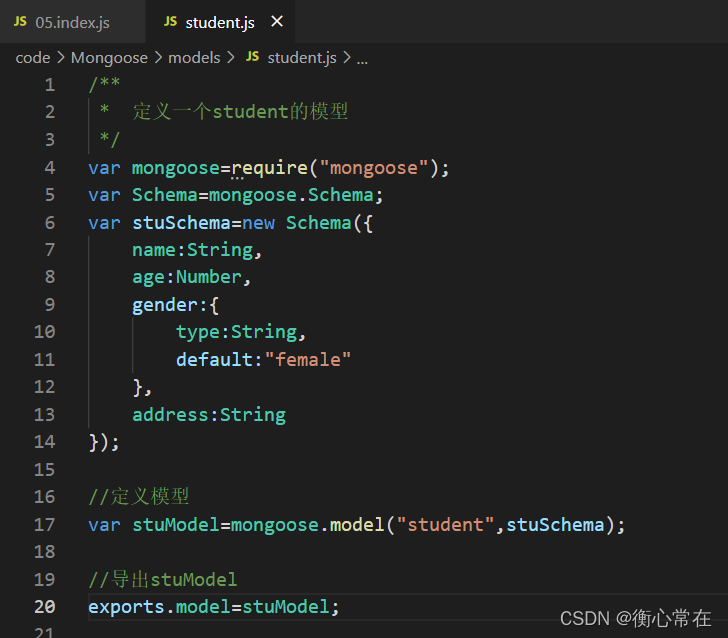Click the JS file icon of student.js tab
The image size is (728, 638).
coord(170,21)
